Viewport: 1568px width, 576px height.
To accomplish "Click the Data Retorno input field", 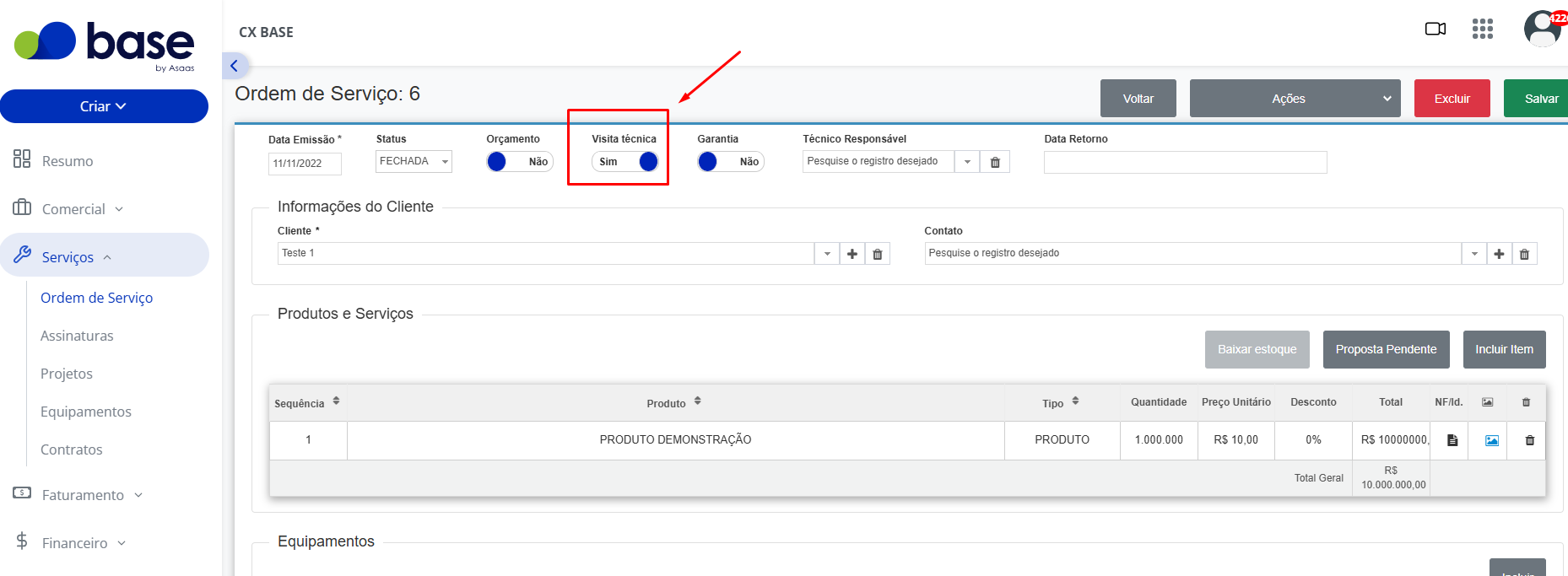I will [1185, 162].
